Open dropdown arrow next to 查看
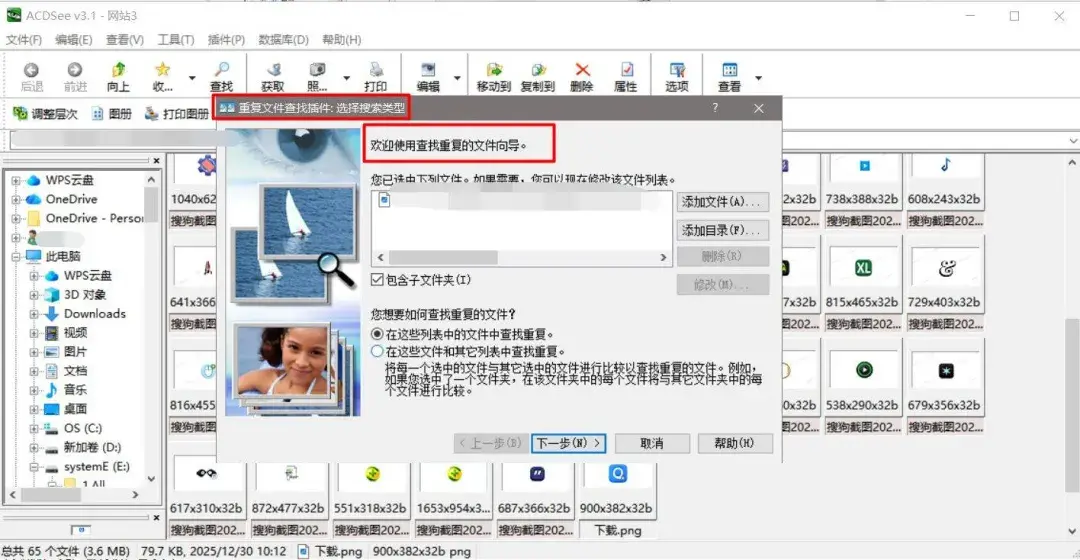1080x560 pixels. pyautogui.click(x=758, y=78)
